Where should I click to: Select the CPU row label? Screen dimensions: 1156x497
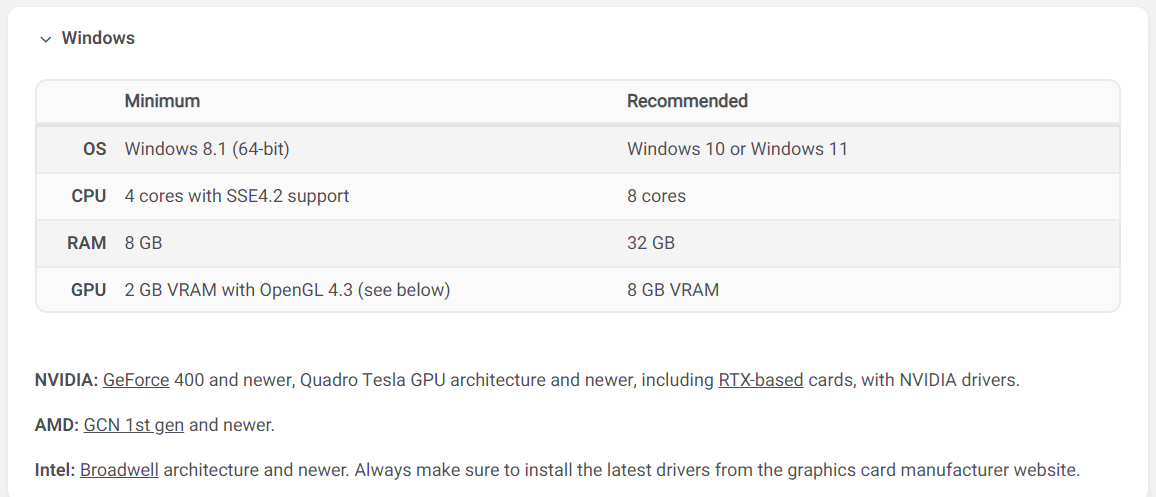89,196
